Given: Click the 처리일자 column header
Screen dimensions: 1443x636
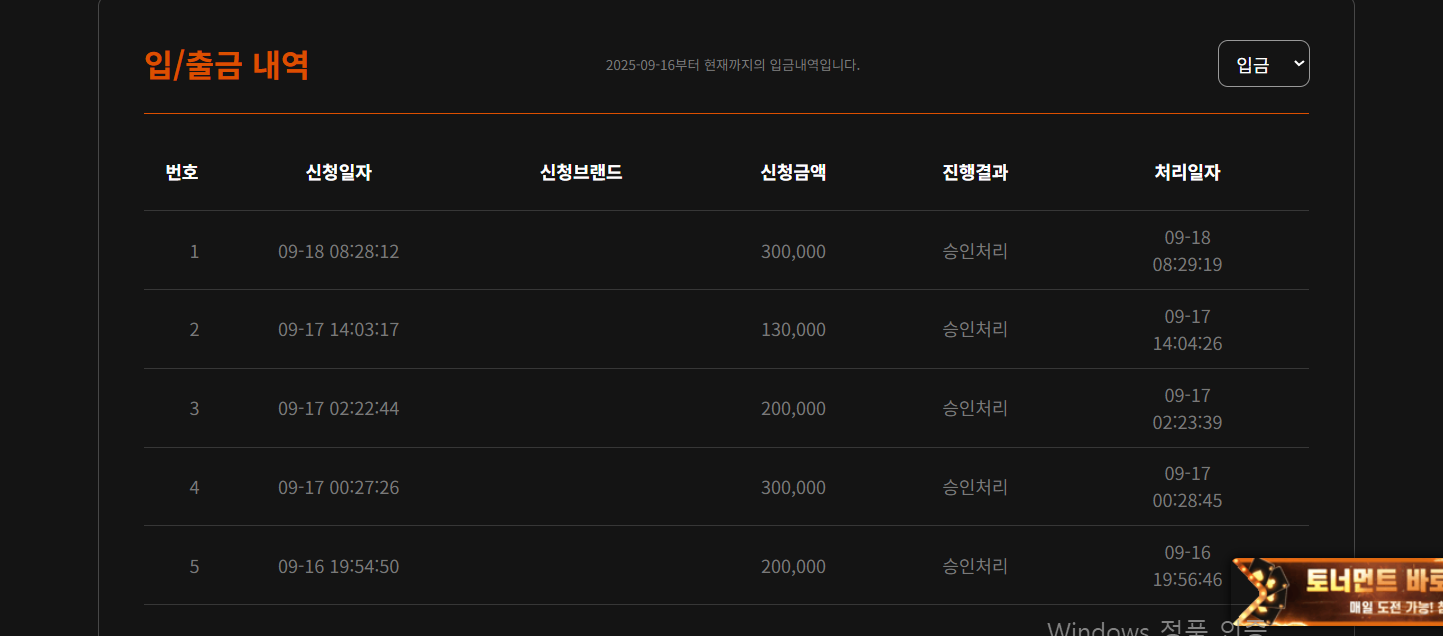Looking at the screenshot, I should (1187, 172).
